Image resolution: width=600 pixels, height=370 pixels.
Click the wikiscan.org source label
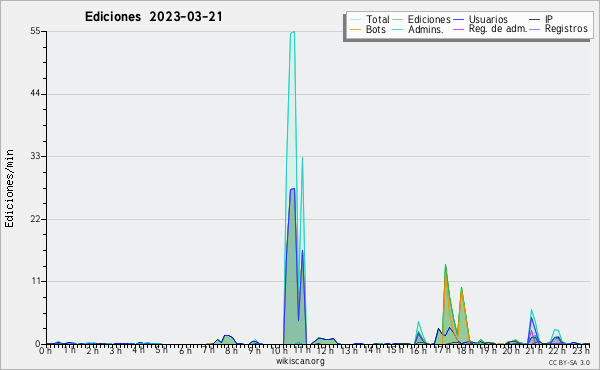point(300,361)
